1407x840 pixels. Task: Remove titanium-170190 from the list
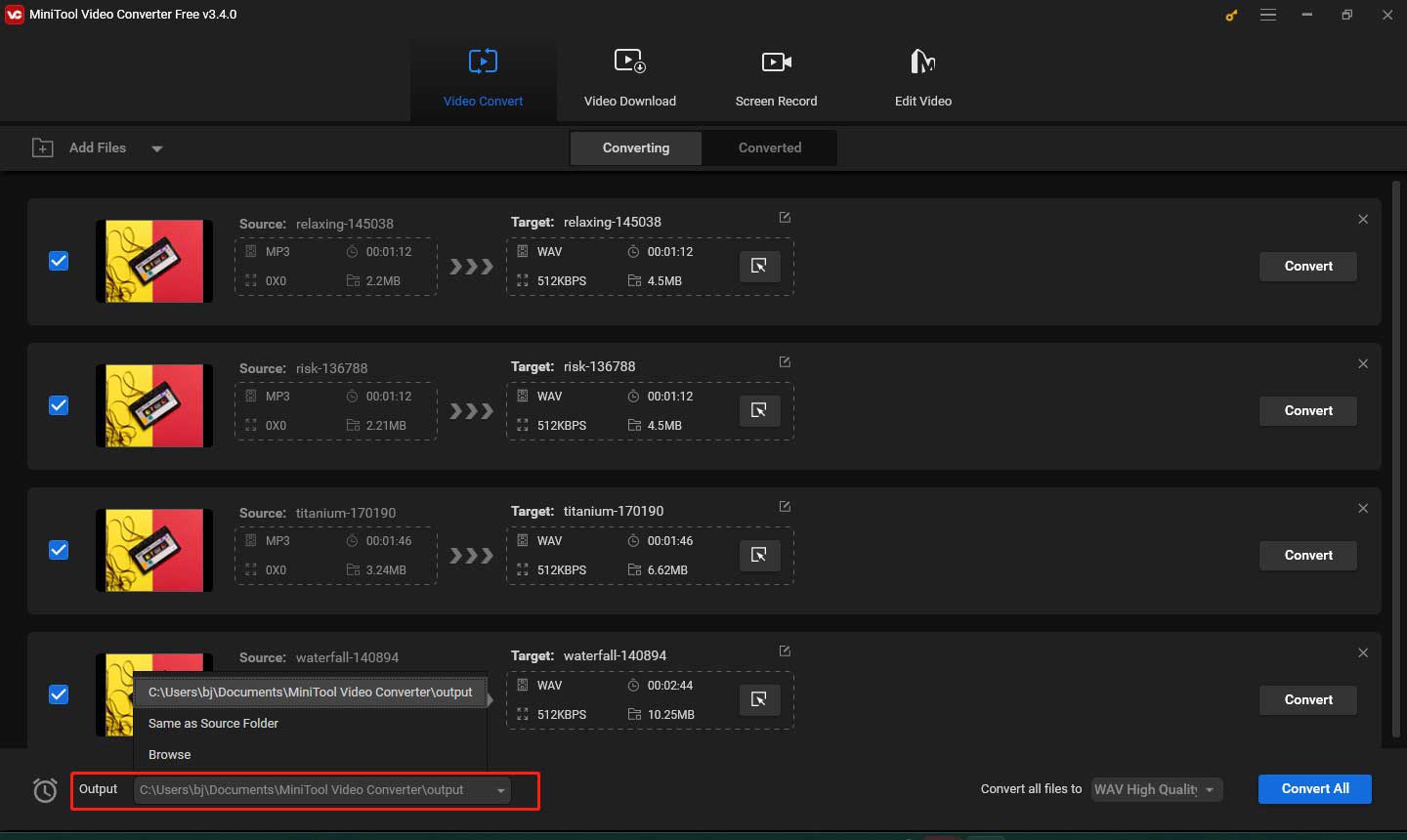click(1363, 508)
